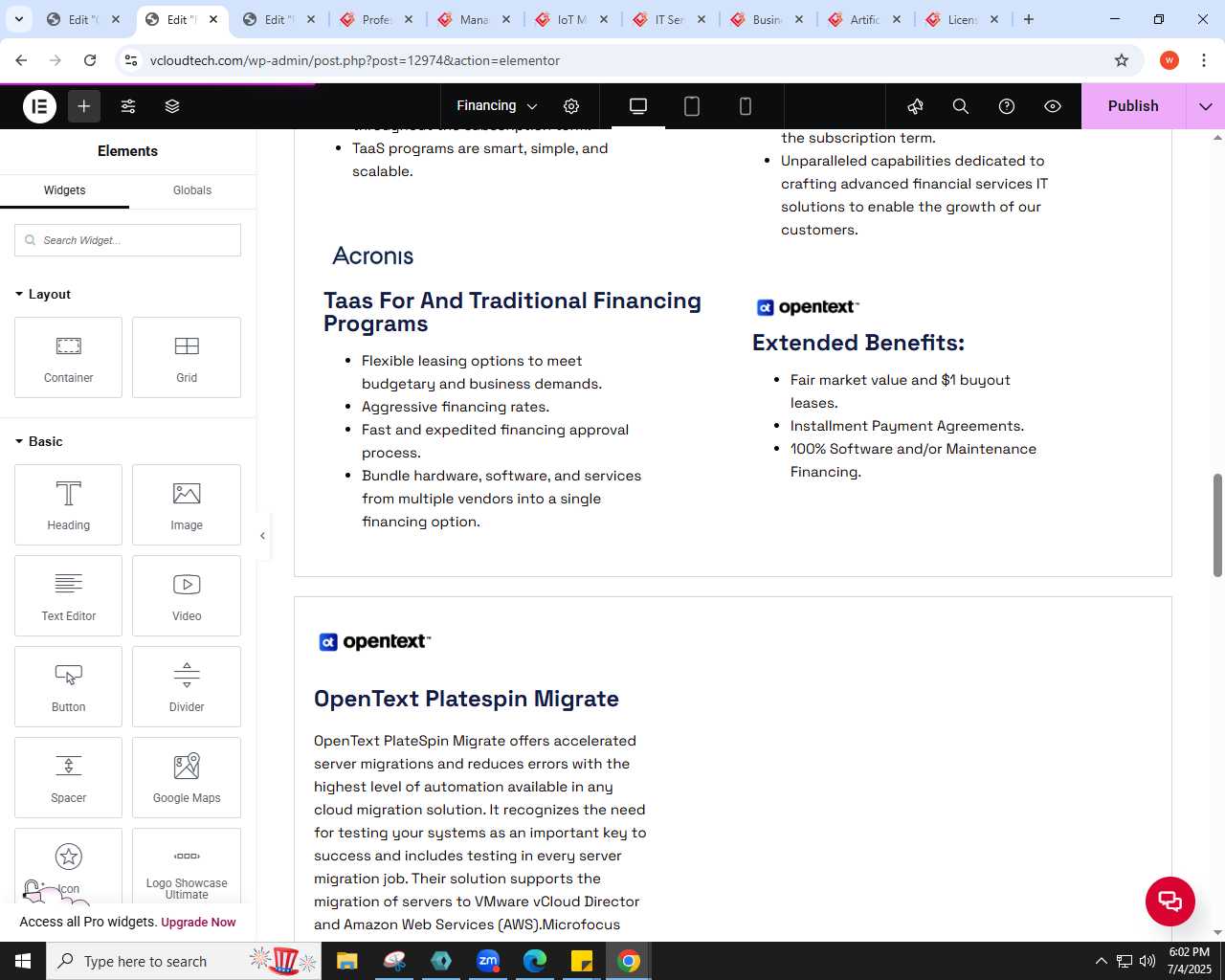Open Microsoft Edge from taskbar
The image size is (1225, 980).
535,961
